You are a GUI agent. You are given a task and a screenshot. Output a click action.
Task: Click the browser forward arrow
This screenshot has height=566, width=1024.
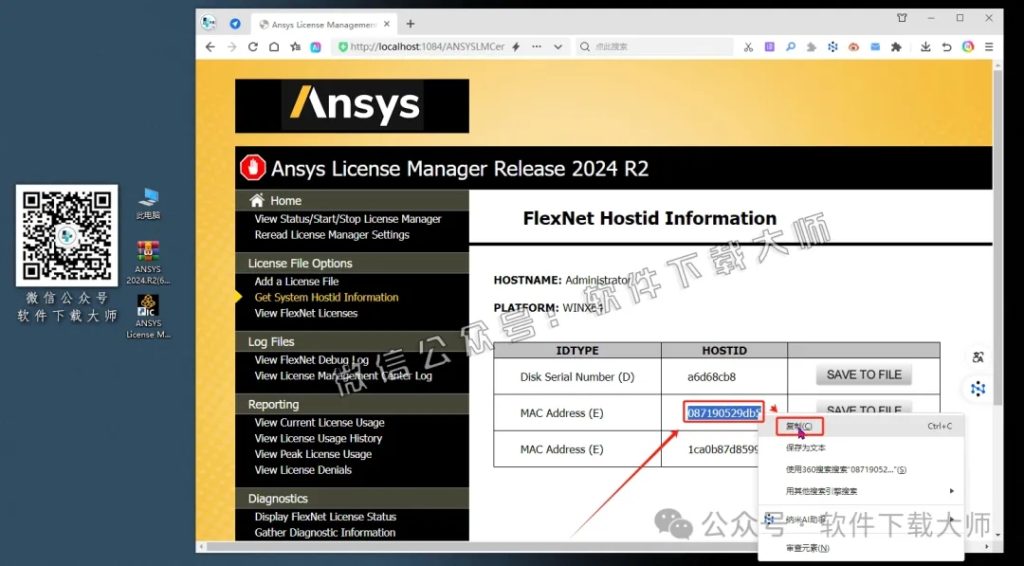tap(232, 47)
